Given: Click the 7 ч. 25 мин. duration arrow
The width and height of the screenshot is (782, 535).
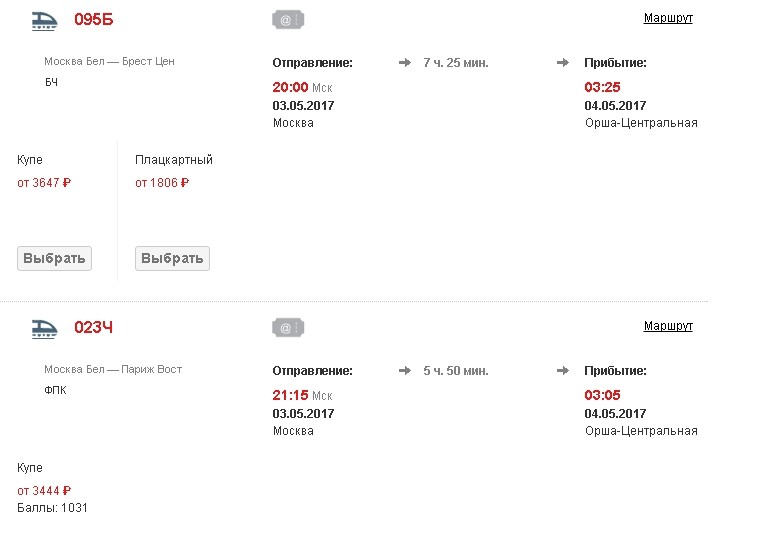Looking at the screenshot, I should pos(405,63).
